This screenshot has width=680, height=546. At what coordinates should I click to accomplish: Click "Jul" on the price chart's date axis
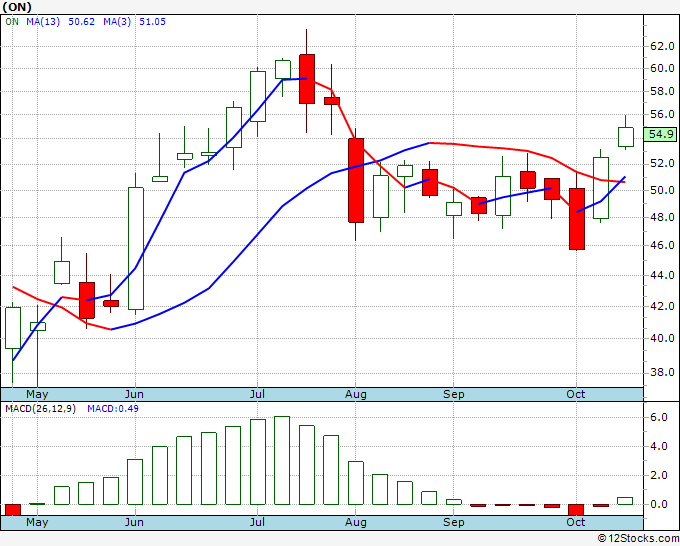(x=257, y=394)
